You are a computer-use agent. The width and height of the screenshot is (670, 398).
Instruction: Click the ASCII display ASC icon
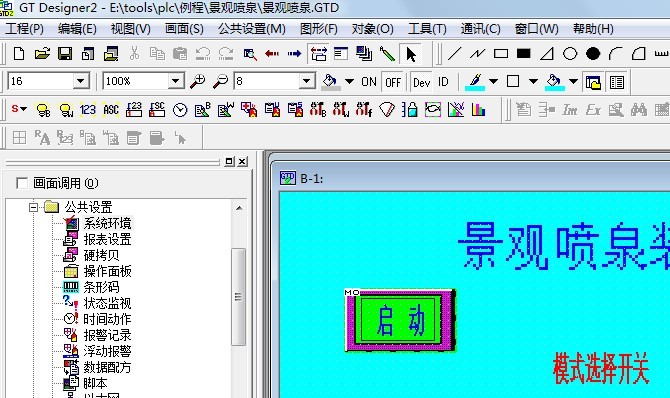(x=111, y=110)
